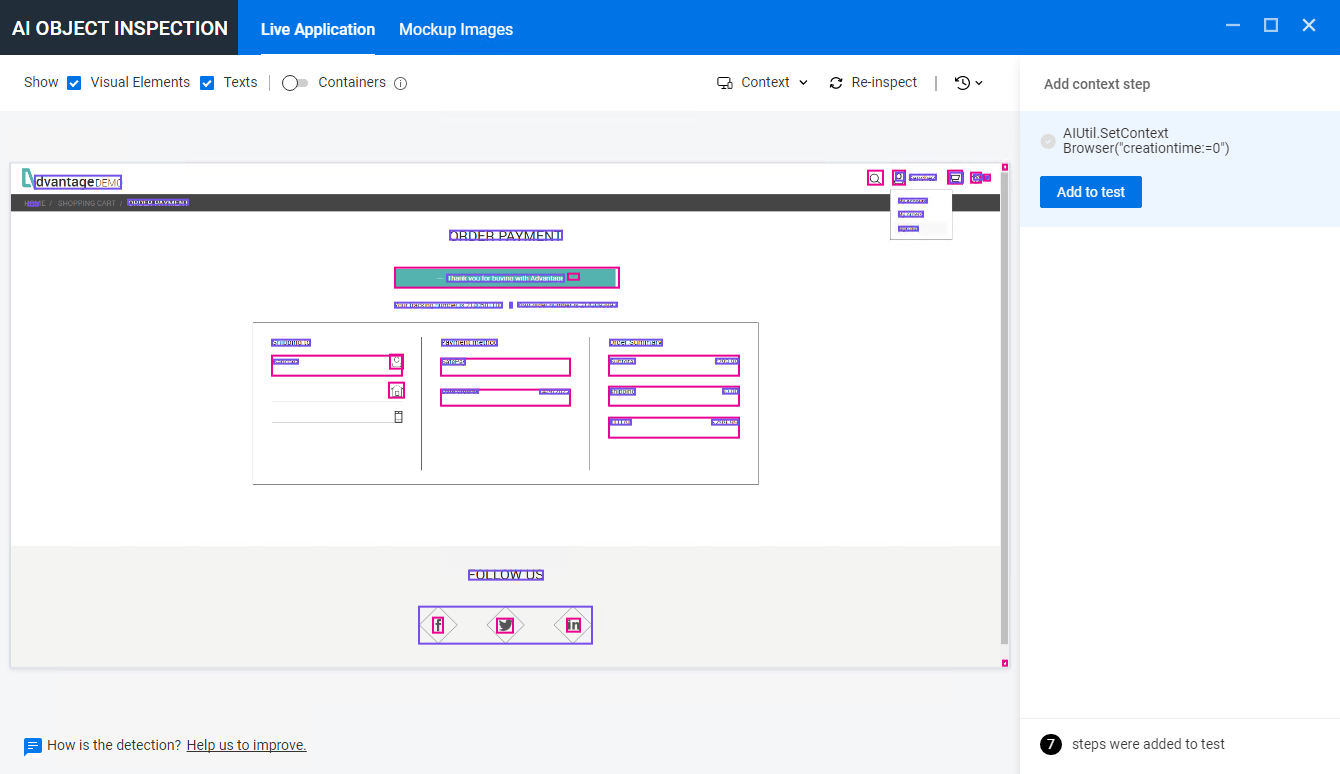Click the vertical scrollbar beside the web page view
1340x774 pixels.
point(1003,400)
